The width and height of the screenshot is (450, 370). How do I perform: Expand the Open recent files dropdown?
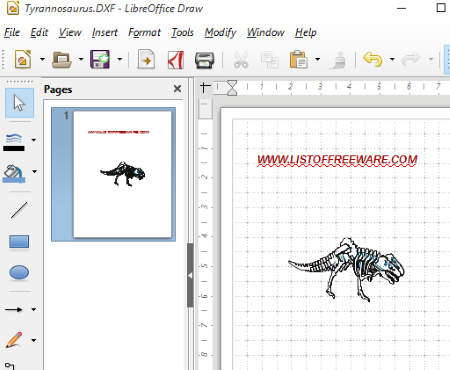pyautogui.click(x=81, y=59)
